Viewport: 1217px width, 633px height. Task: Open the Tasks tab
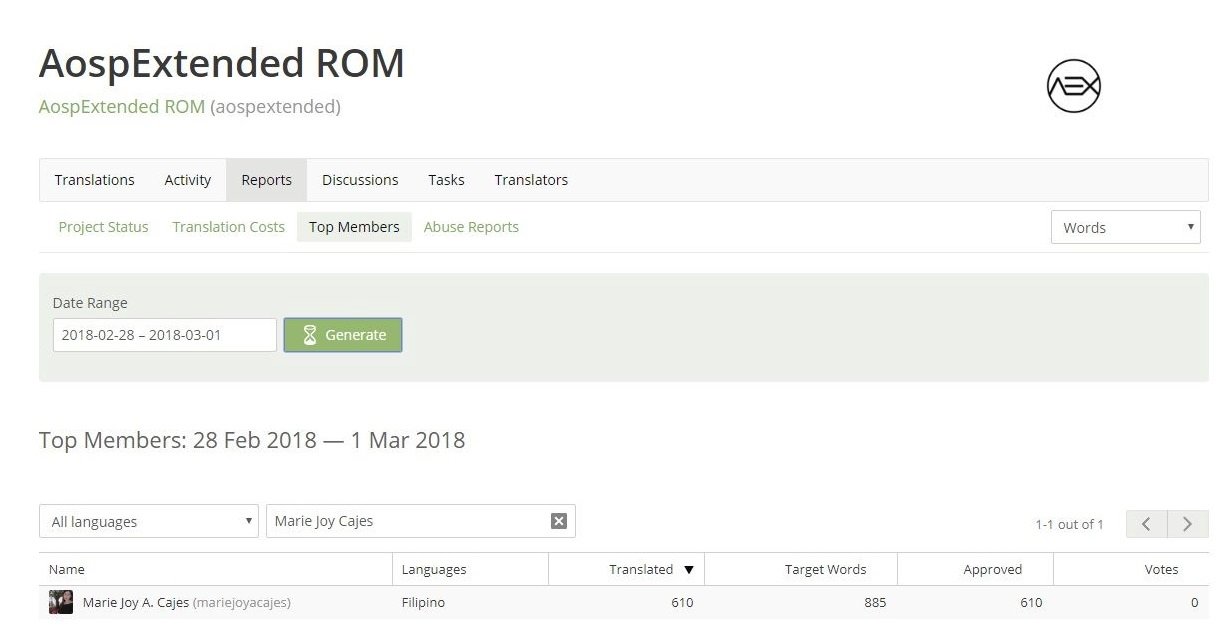pyautogui.click(x=446, y=180)
